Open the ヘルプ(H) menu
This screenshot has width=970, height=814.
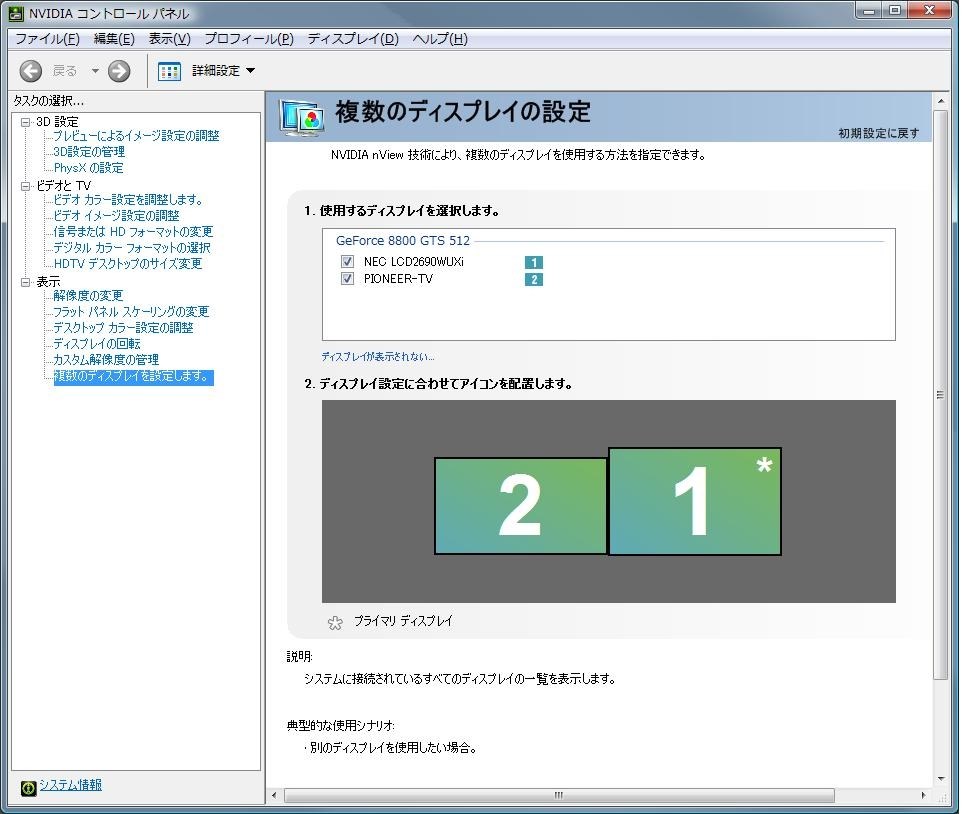click(x=440, y=39)
